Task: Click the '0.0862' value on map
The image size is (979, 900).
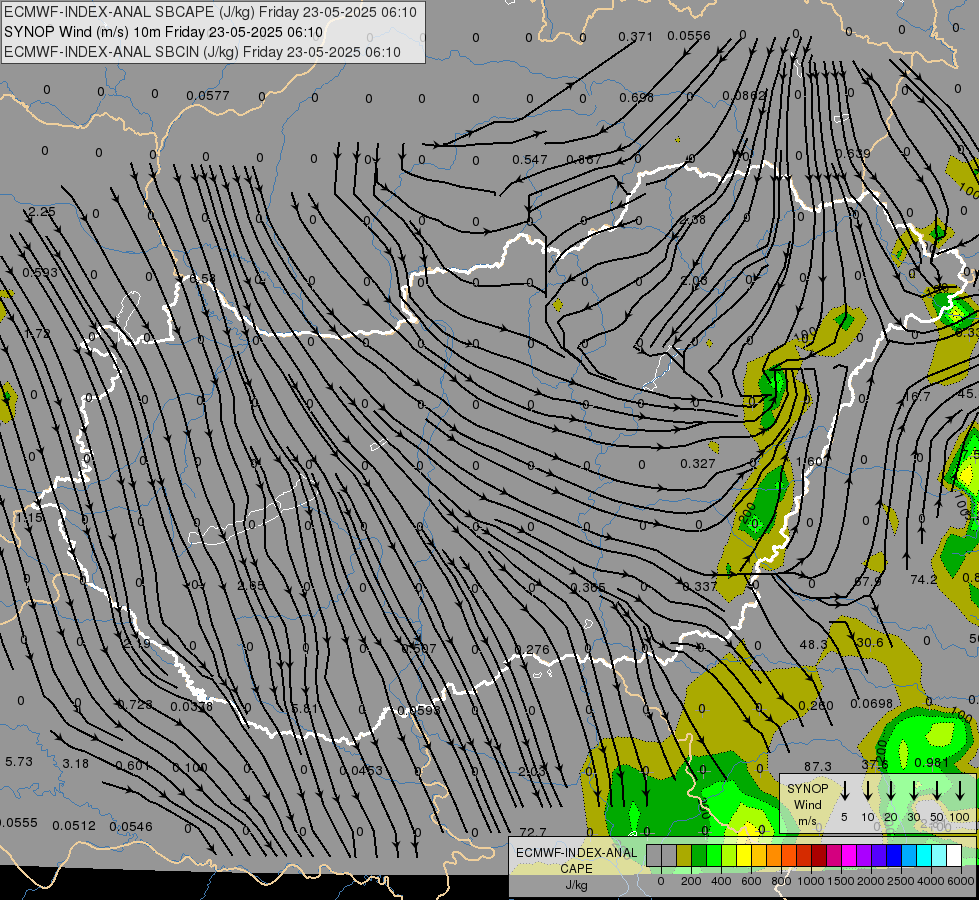Action: point(744,96)
